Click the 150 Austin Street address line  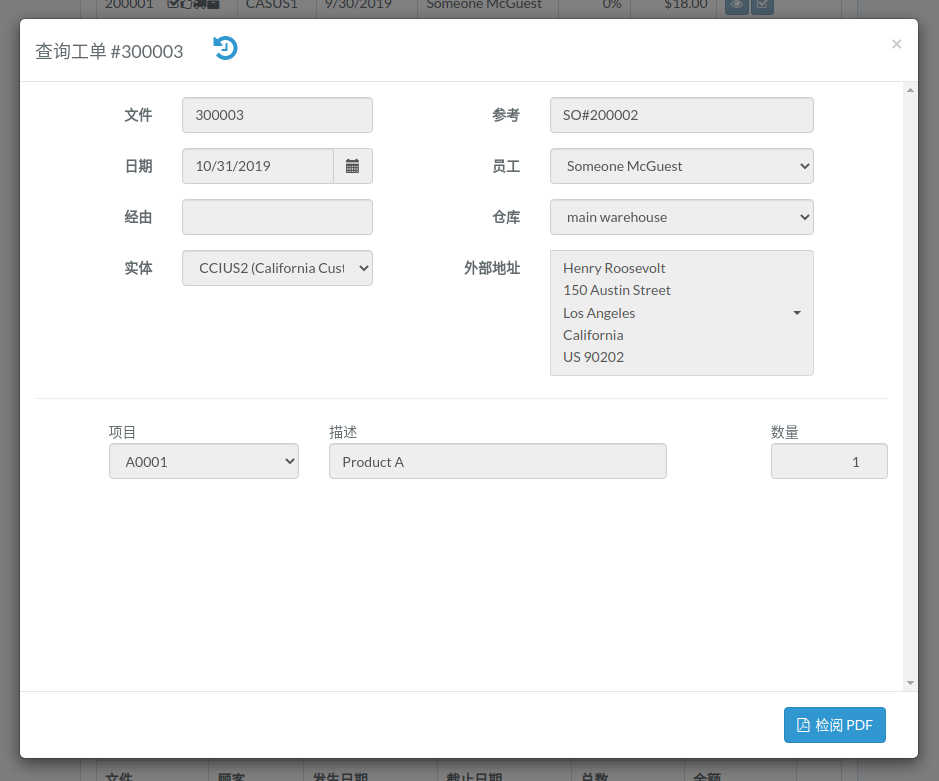point(616,290)
